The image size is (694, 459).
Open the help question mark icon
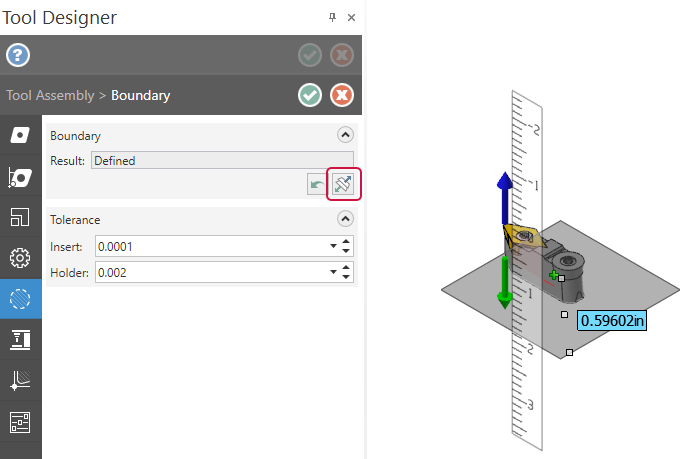click(x=18, y=55)
